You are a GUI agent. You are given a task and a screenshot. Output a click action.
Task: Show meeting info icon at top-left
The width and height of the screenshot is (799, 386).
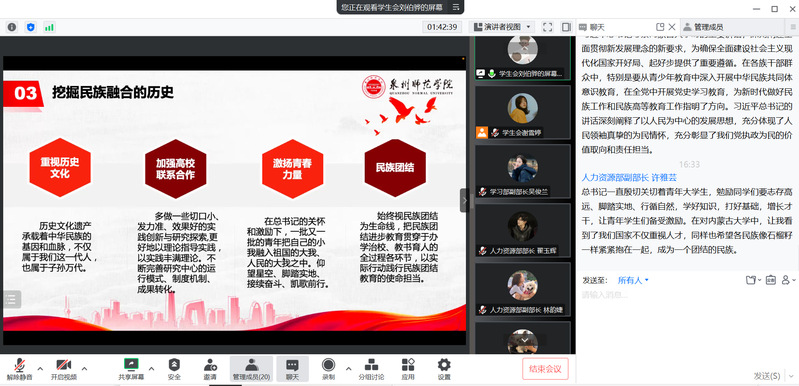click(12, 27)
